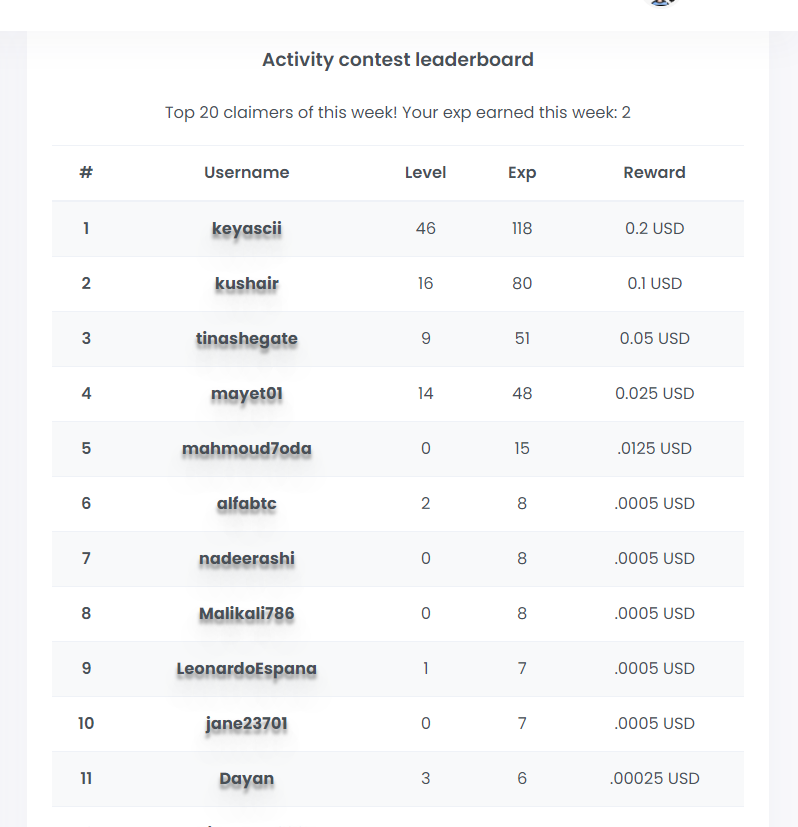Click the Level column header

tap(426, 172)
